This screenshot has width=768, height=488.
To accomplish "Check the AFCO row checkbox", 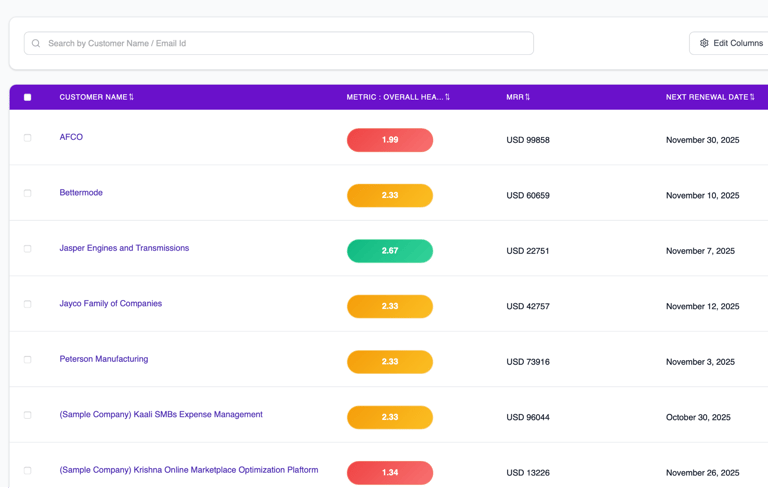I will [x=28, y=138].
